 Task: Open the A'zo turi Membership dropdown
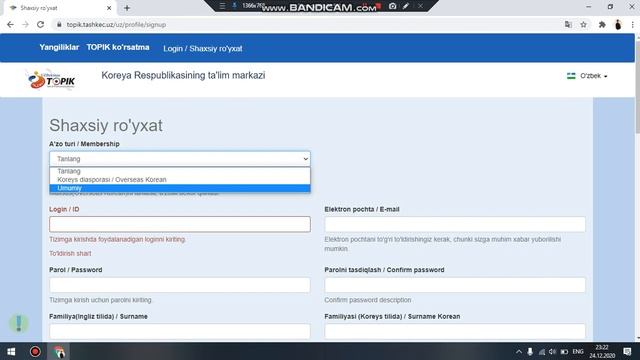(180, 159)
